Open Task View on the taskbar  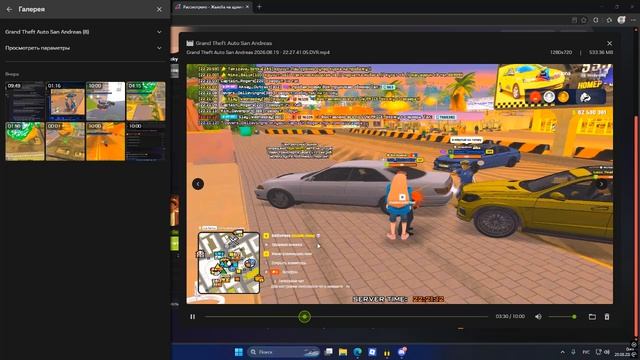coord(329,352)
